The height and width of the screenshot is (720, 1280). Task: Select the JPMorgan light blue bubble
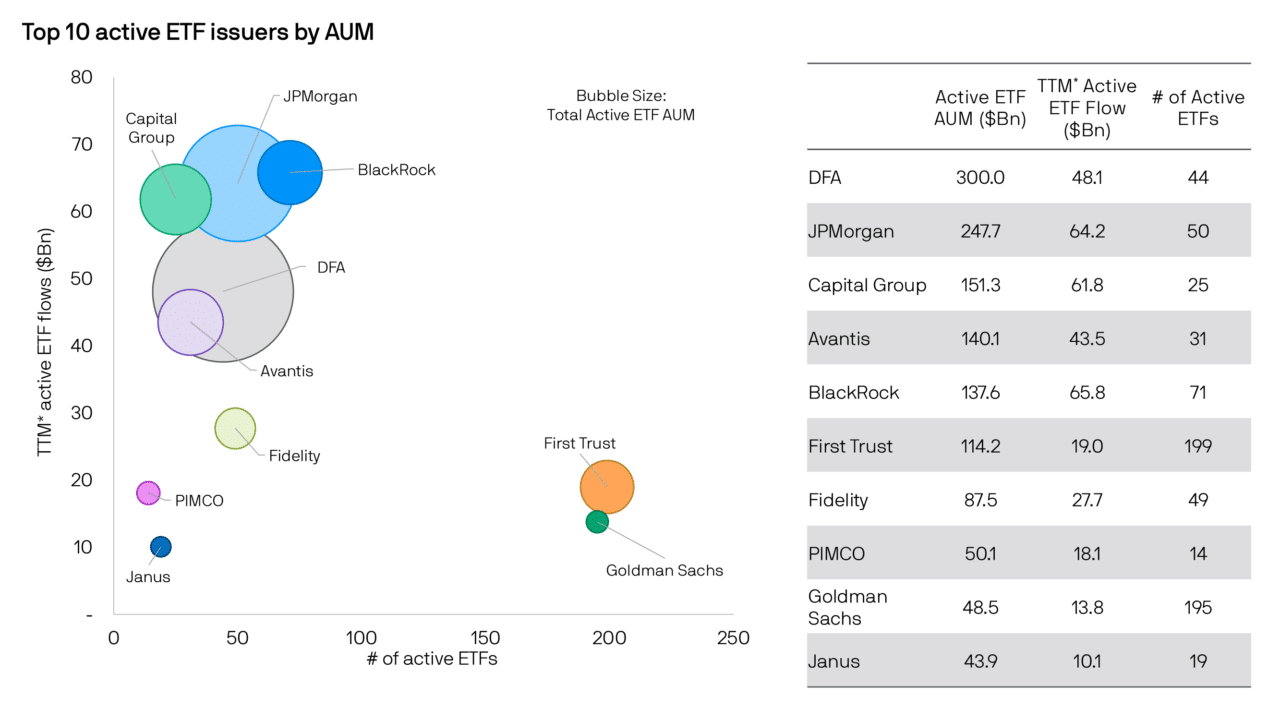pos(238,183)
